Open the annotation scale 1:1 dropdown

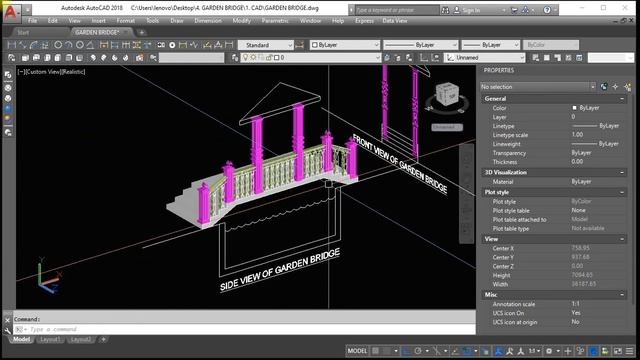[x=535, y=351]
